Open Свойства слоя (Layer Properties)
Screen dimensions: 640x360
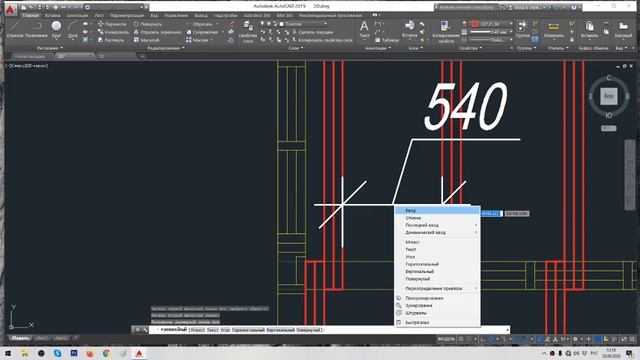(247, 32)
